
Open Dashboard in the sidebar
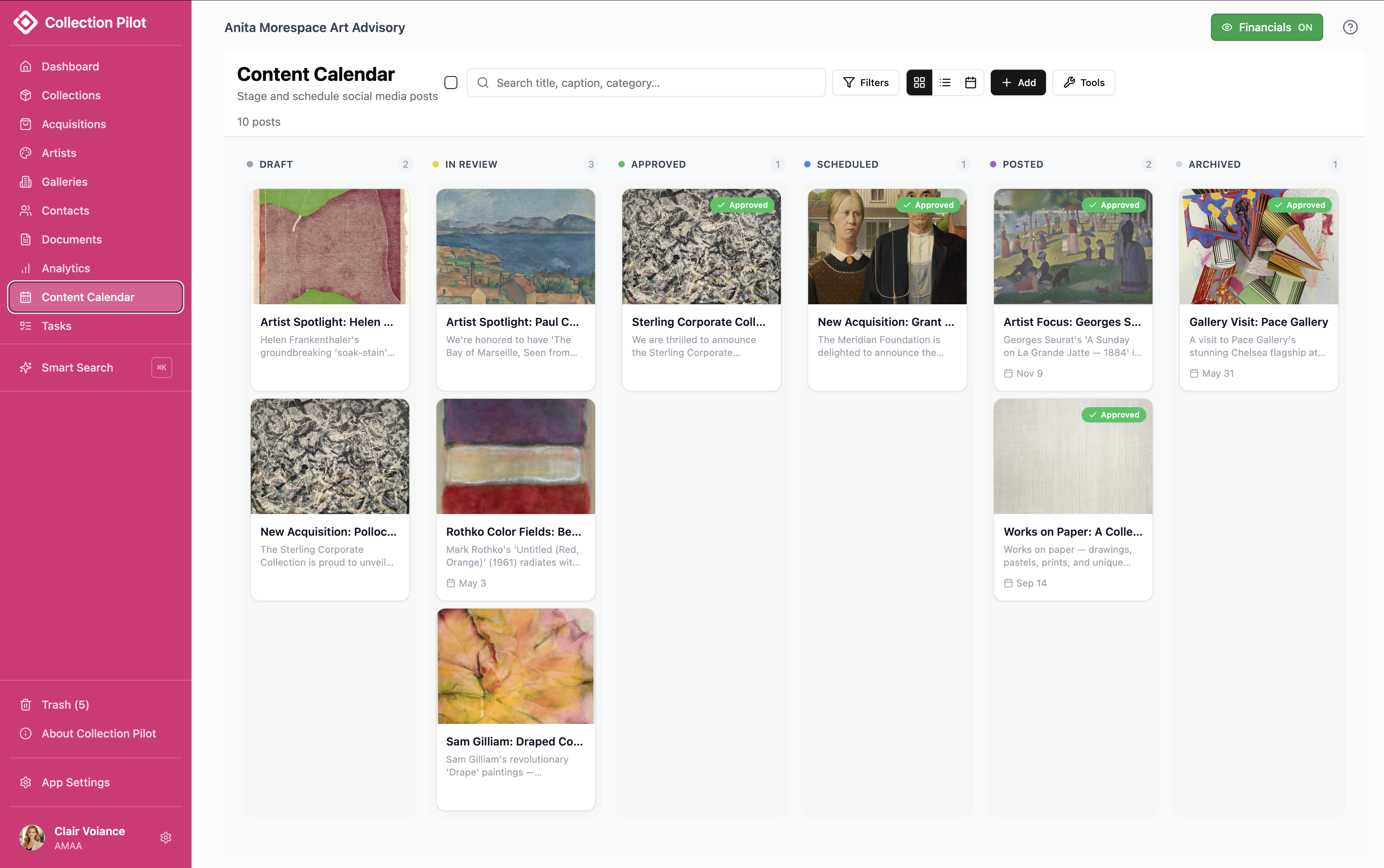pos(95,66)
